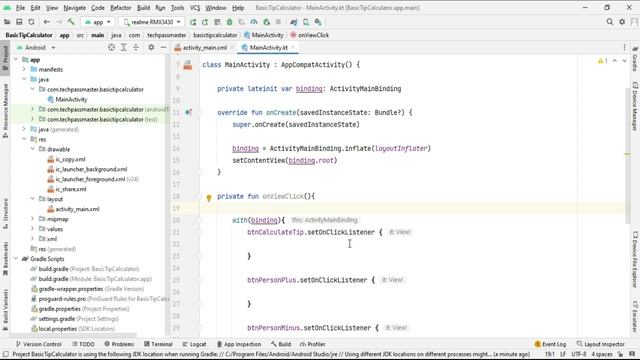Viewport: 640px width, 360px height.
Task: Expand the mipmap folder
Action: (33, 219)
